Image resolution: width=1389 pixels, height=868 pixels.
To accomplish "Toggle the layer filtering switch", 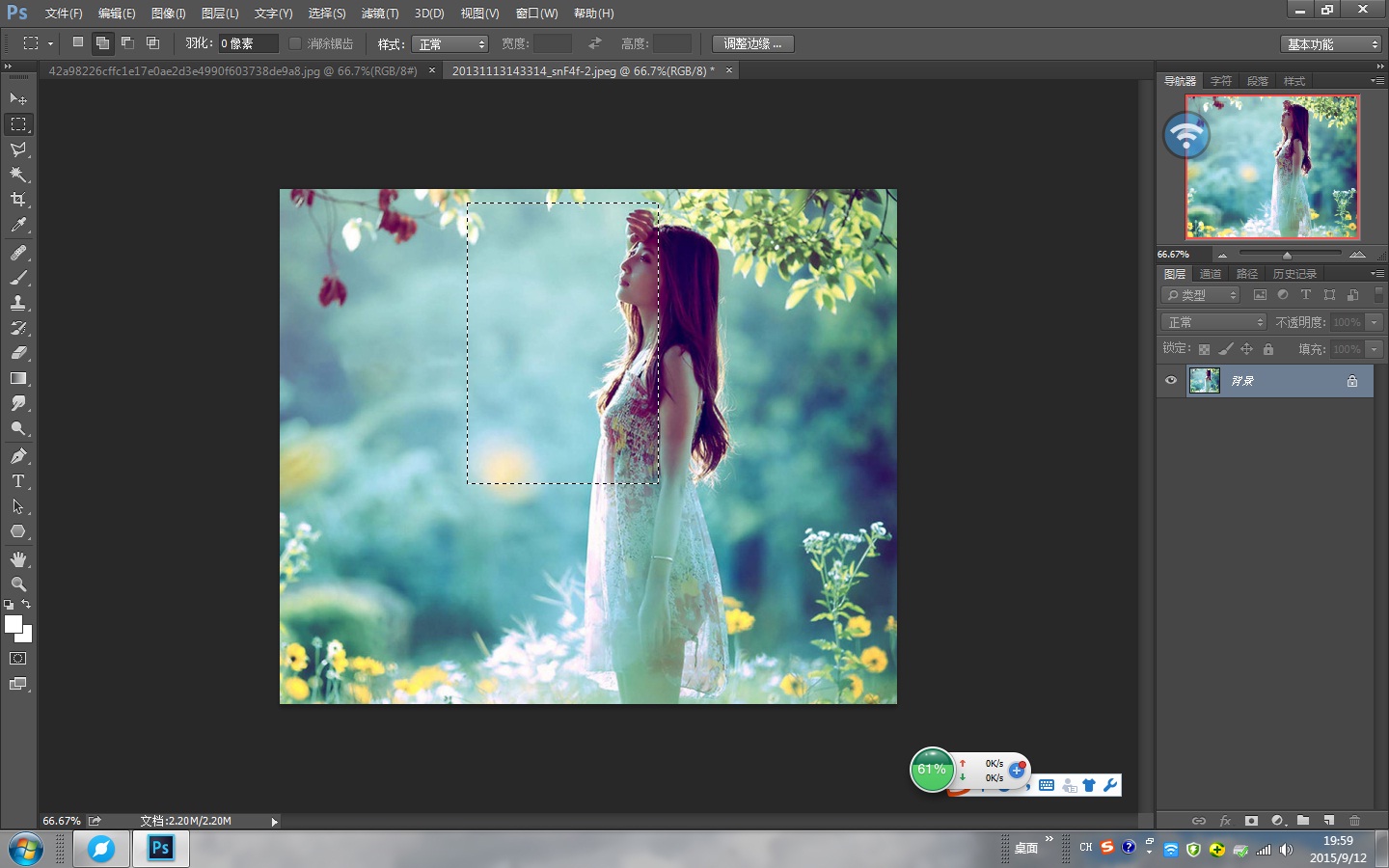I will [x=1379, y=295].
